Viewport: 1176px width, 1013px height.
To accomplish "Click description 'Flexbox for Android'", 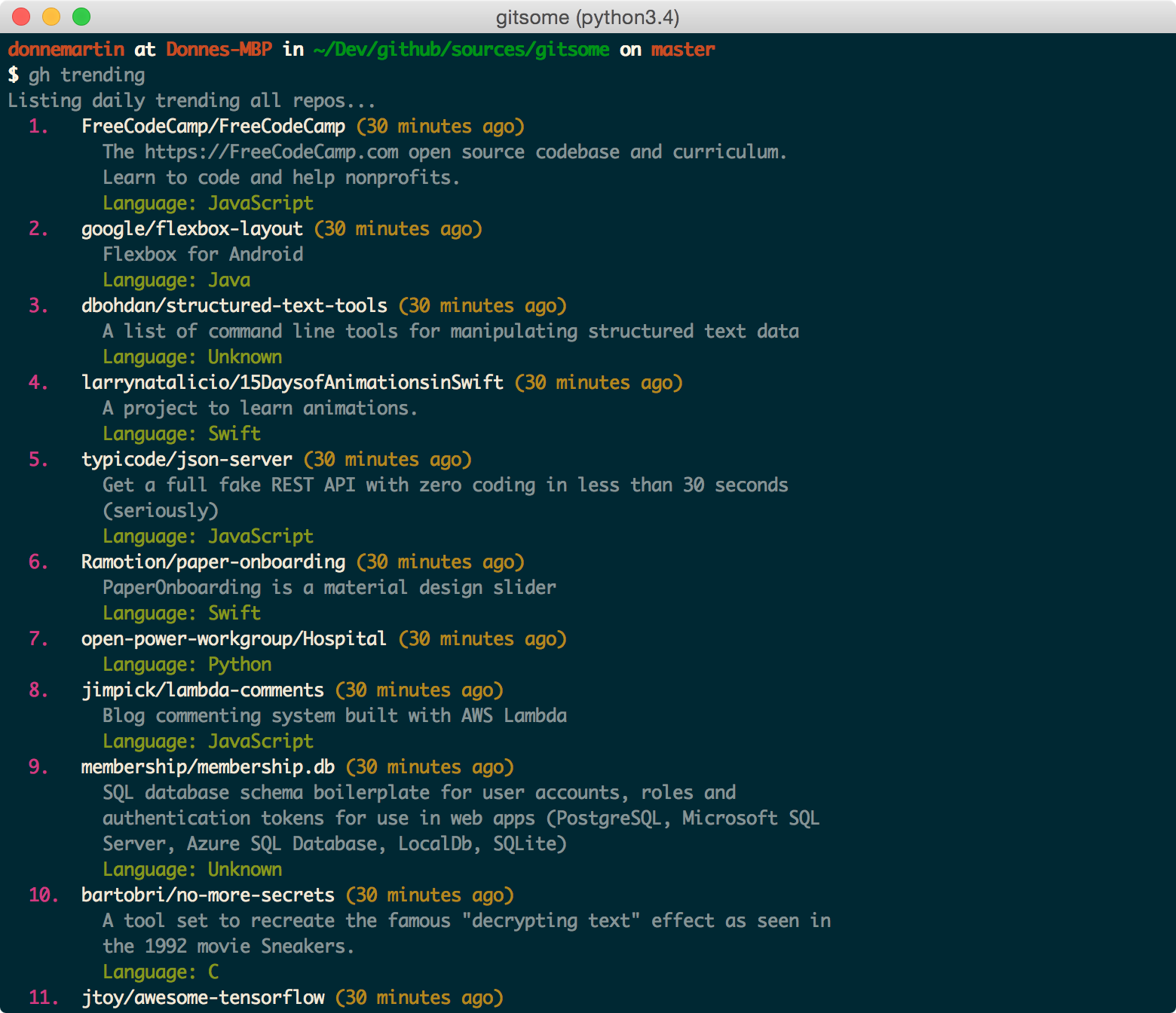I will [203, 255].
